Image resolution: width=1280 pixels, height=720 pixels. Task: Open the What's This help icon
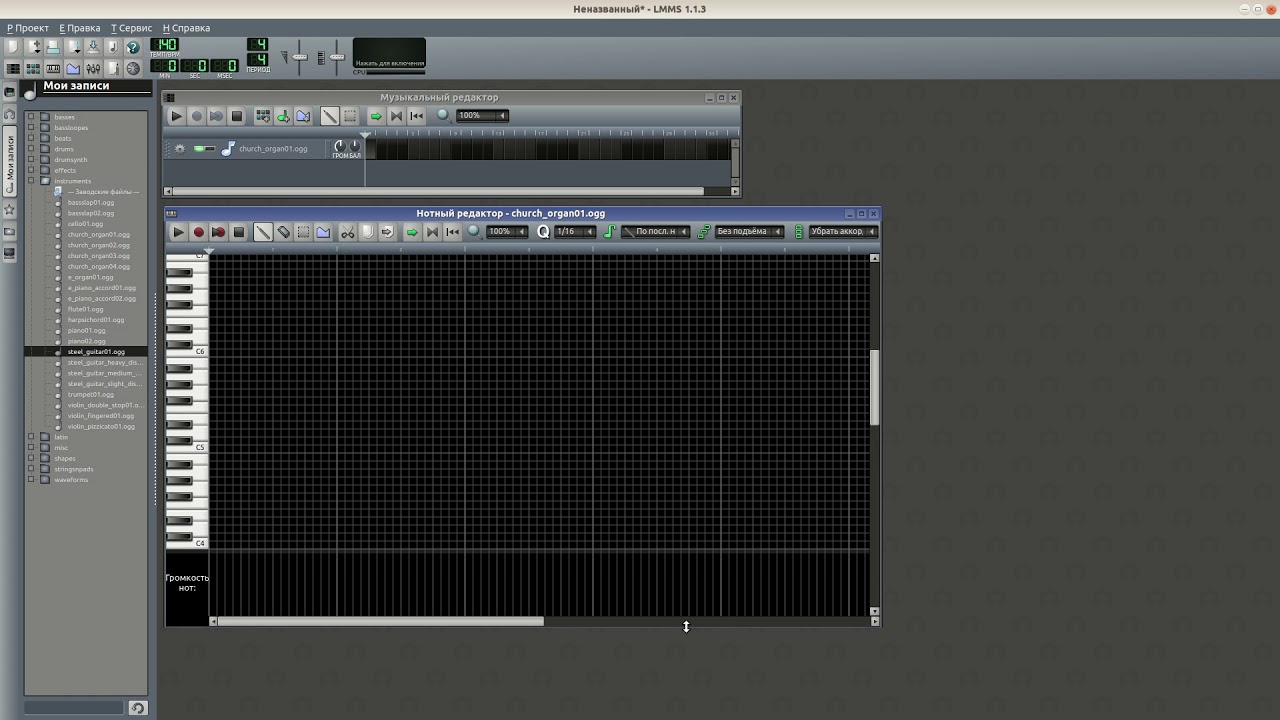(x=132, y=47)
